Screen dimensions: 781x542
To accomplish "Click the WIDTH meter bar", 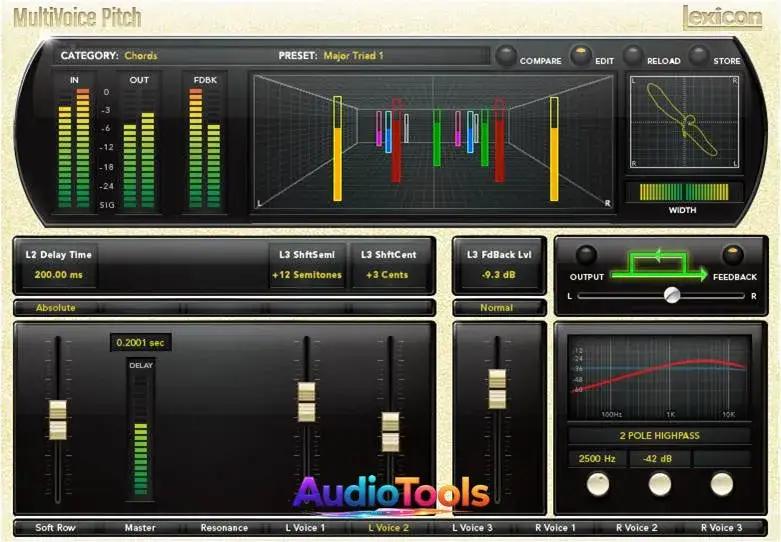I will point(684,192).
